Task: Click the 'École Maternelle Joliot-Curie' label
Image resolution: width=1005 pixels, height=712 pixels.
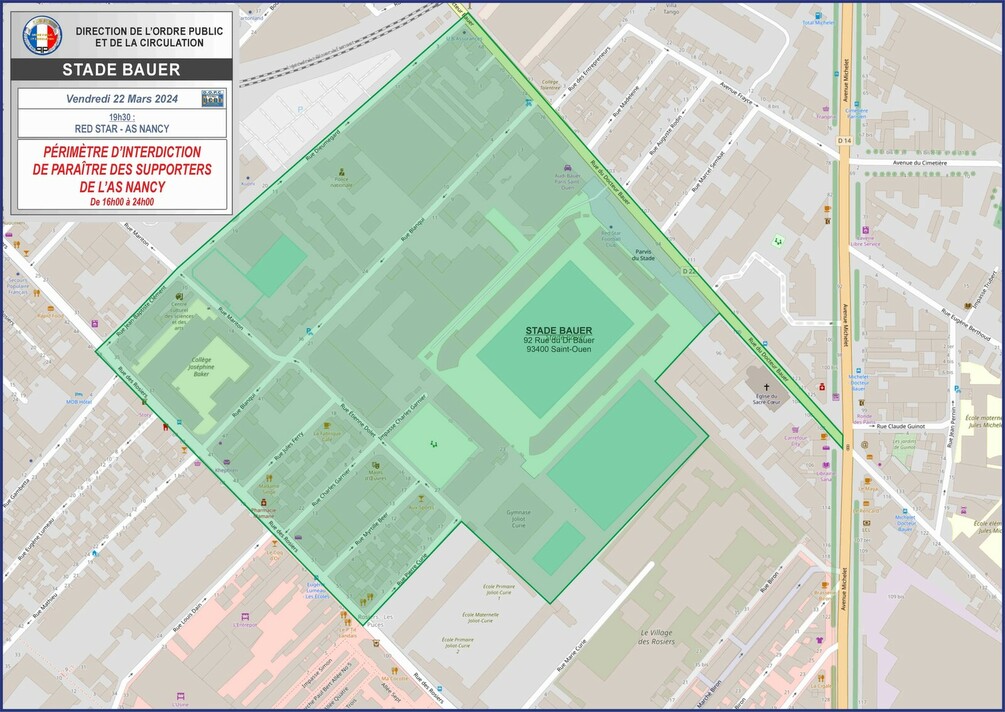Action: point(481,617)
